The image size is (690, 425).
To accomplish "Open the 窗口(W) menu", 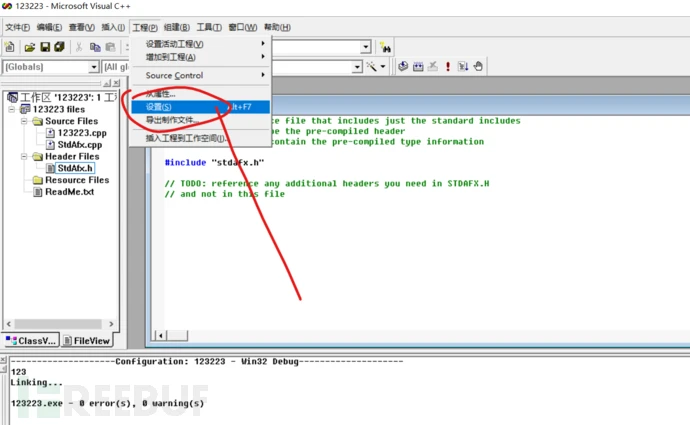I will point(243,27).
